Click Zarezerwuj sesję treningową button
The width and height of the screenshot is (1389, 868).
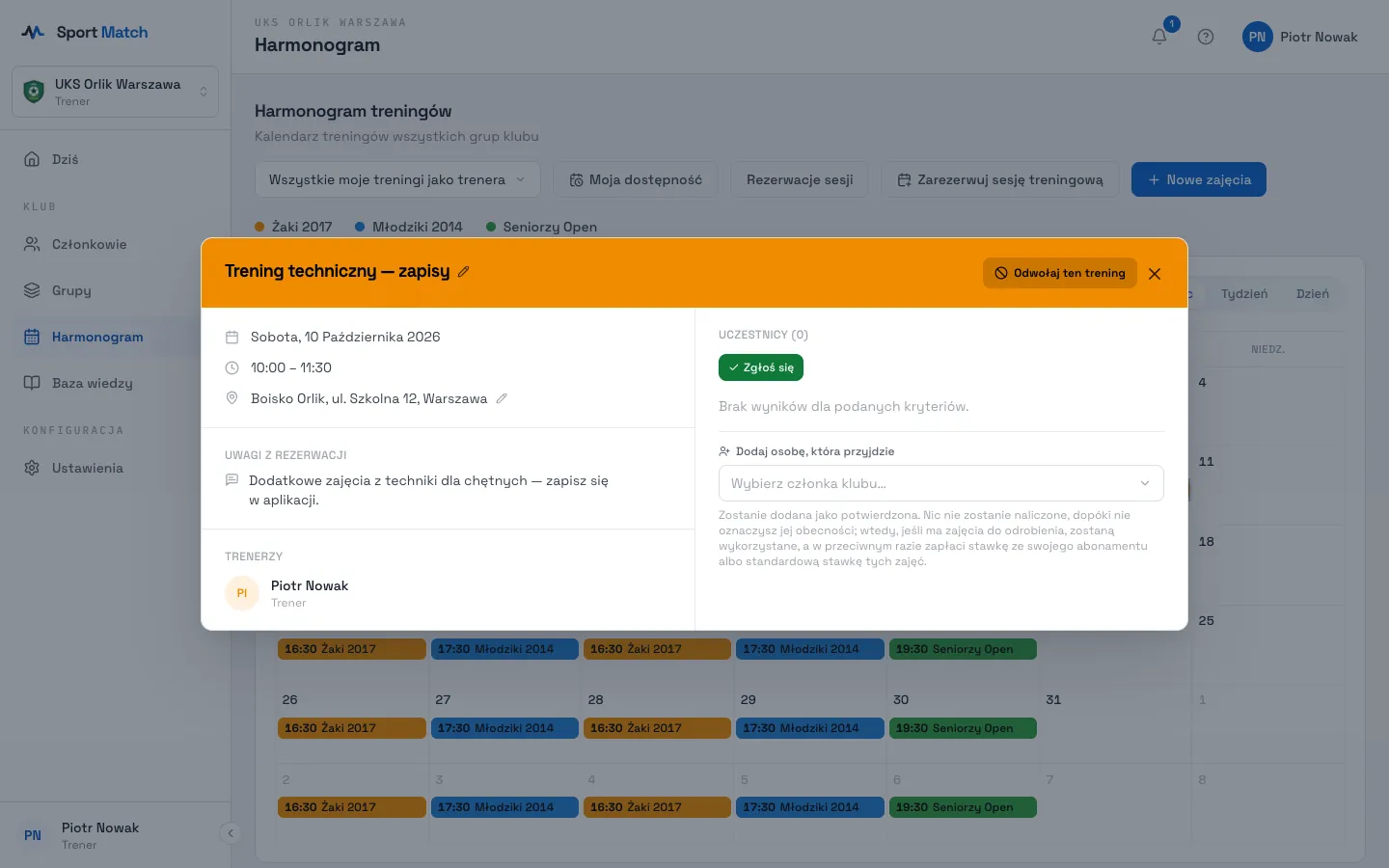point(1000,179)
